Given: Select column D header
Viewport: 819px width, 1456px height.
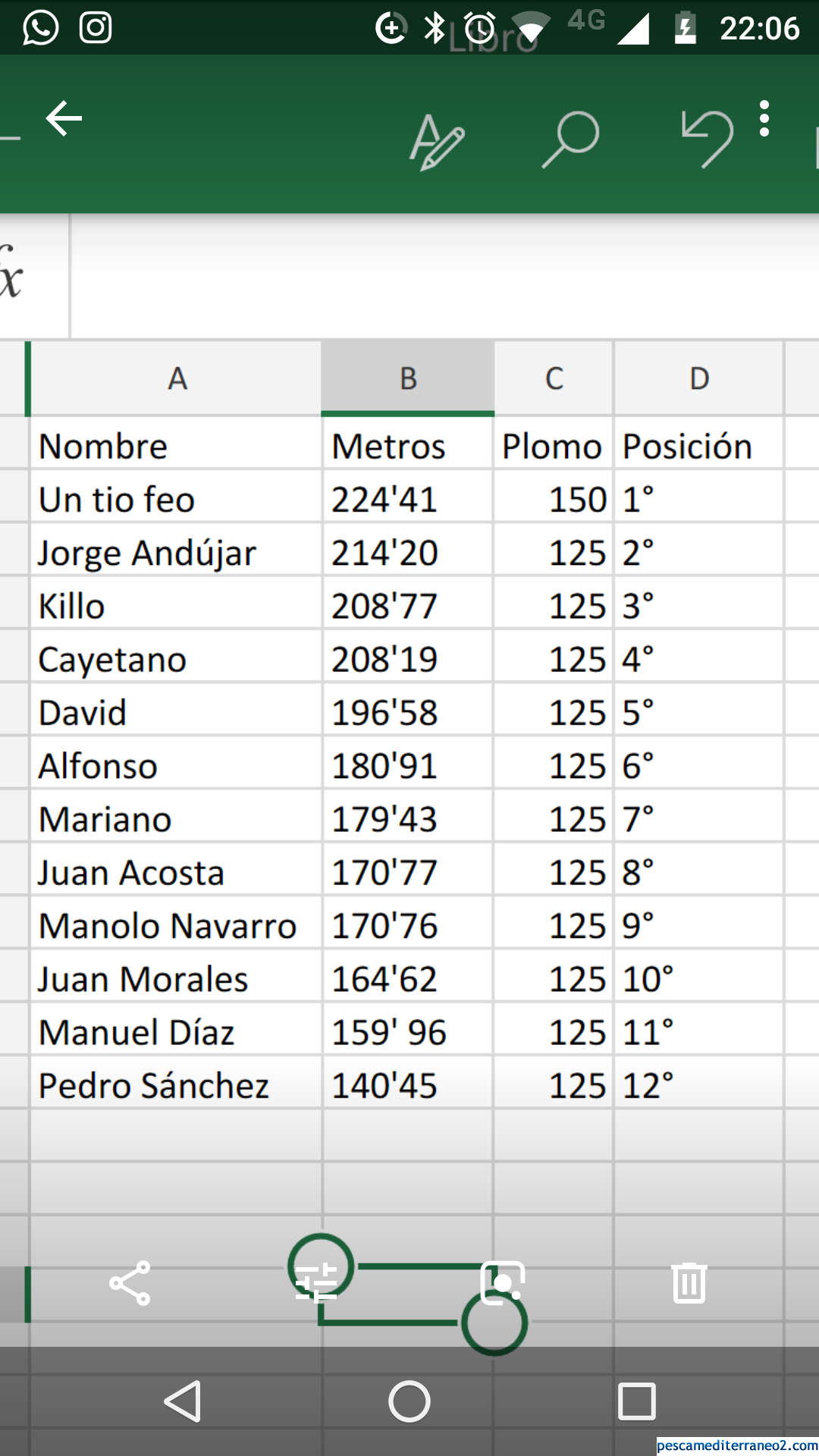Looking at the screenshot, I should 699,378.
